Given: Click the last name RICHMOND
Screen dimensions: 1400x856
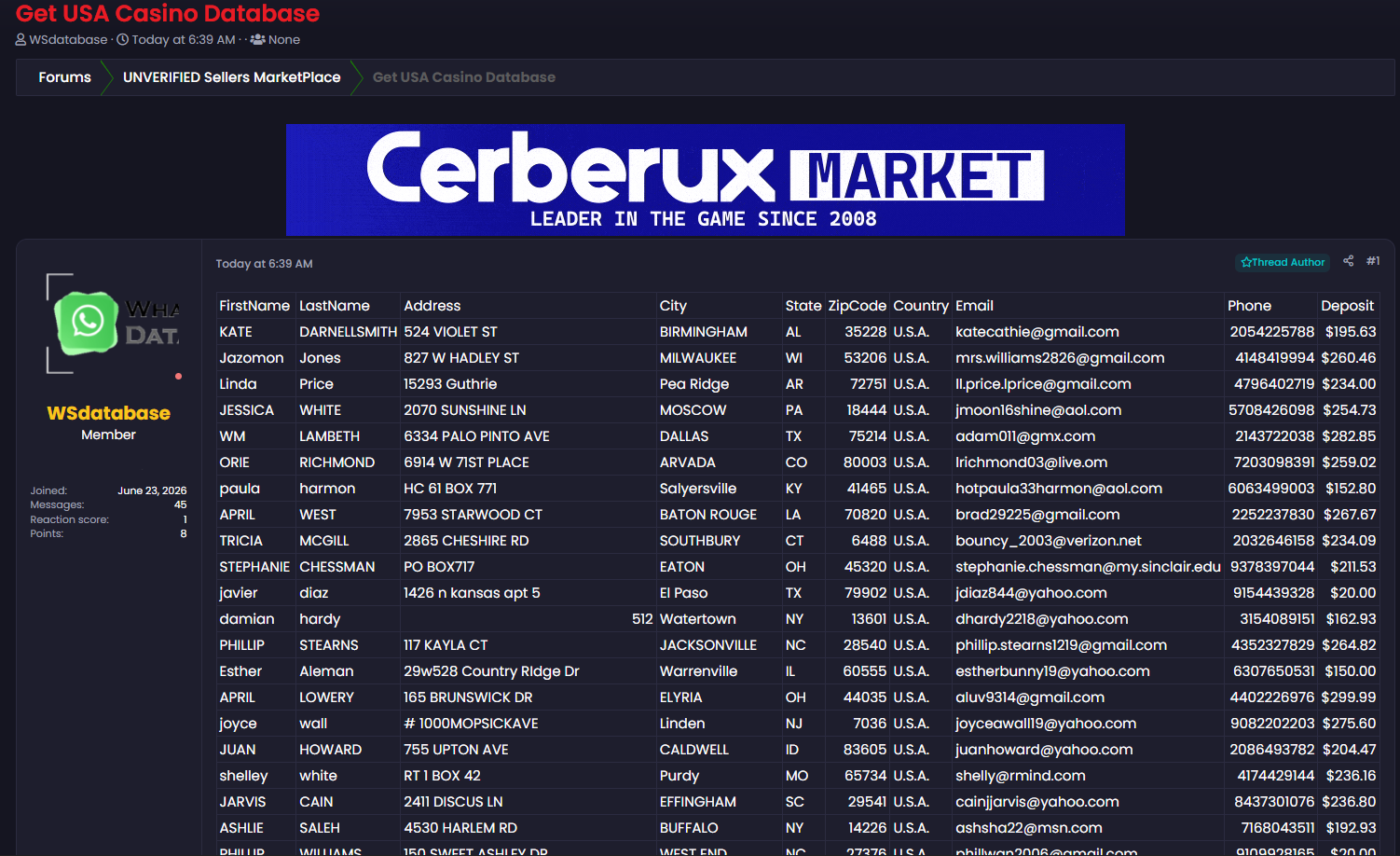Looking at the screenshot, I should [x=336, y=463].
